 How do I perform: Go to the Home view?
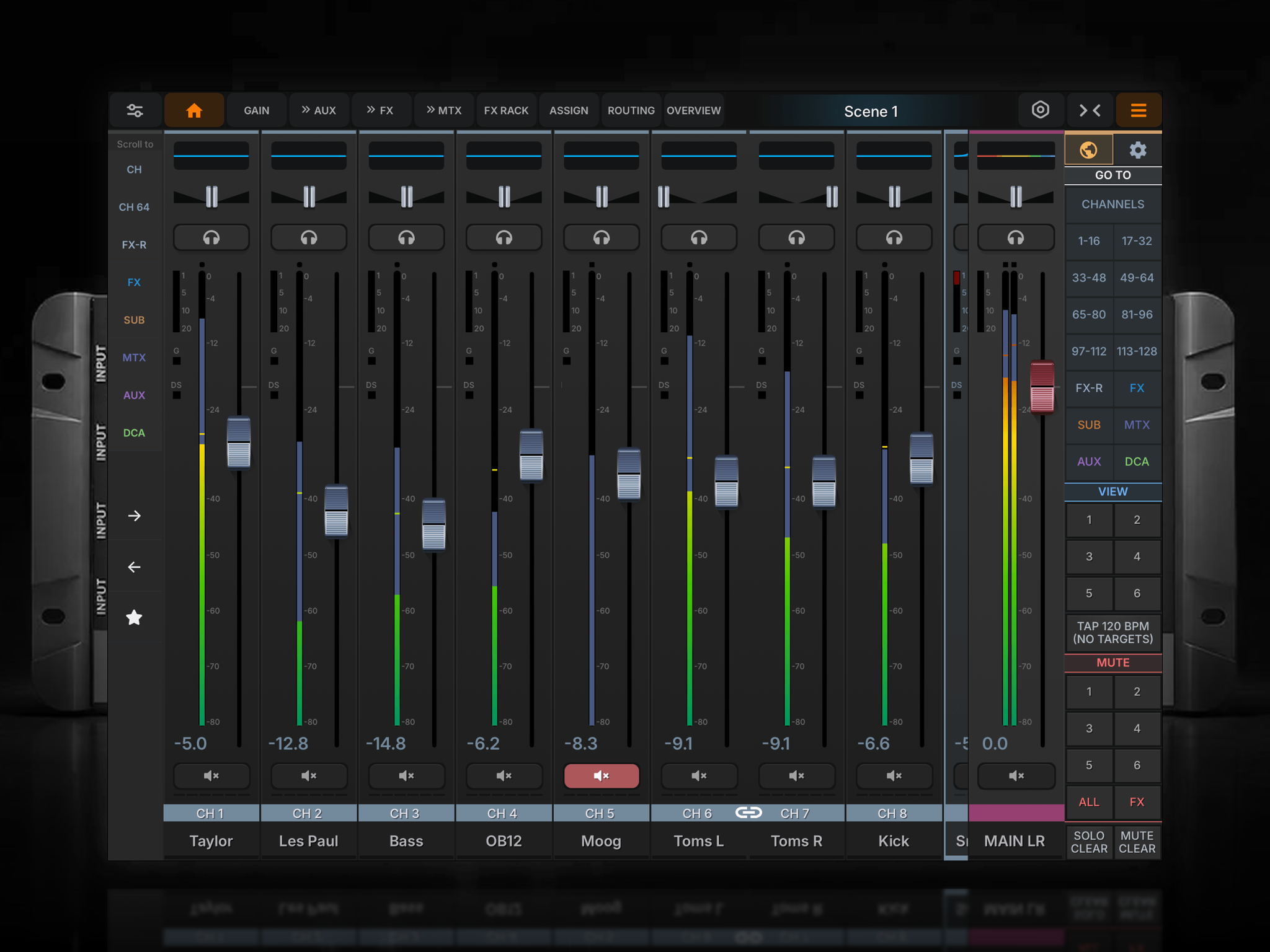pos(194,110)
